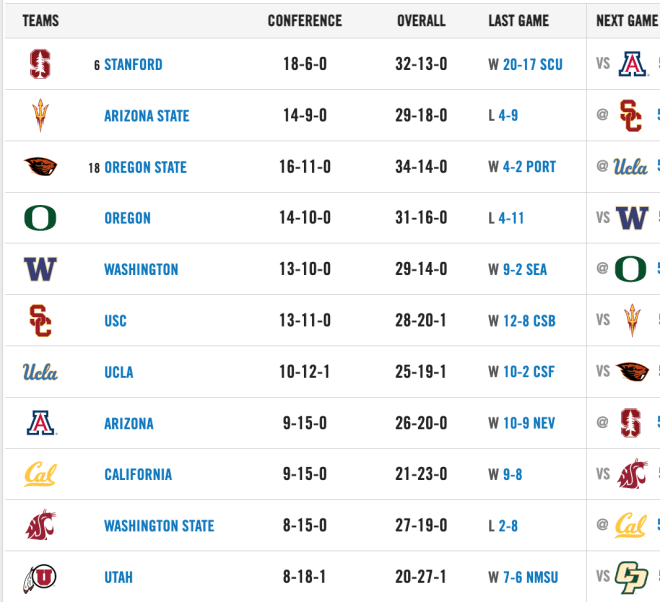The height and width of the screenshot is (602, 660).
Task: Click the Washington State cougar logo in Teams column
Action: click(40, 525)
